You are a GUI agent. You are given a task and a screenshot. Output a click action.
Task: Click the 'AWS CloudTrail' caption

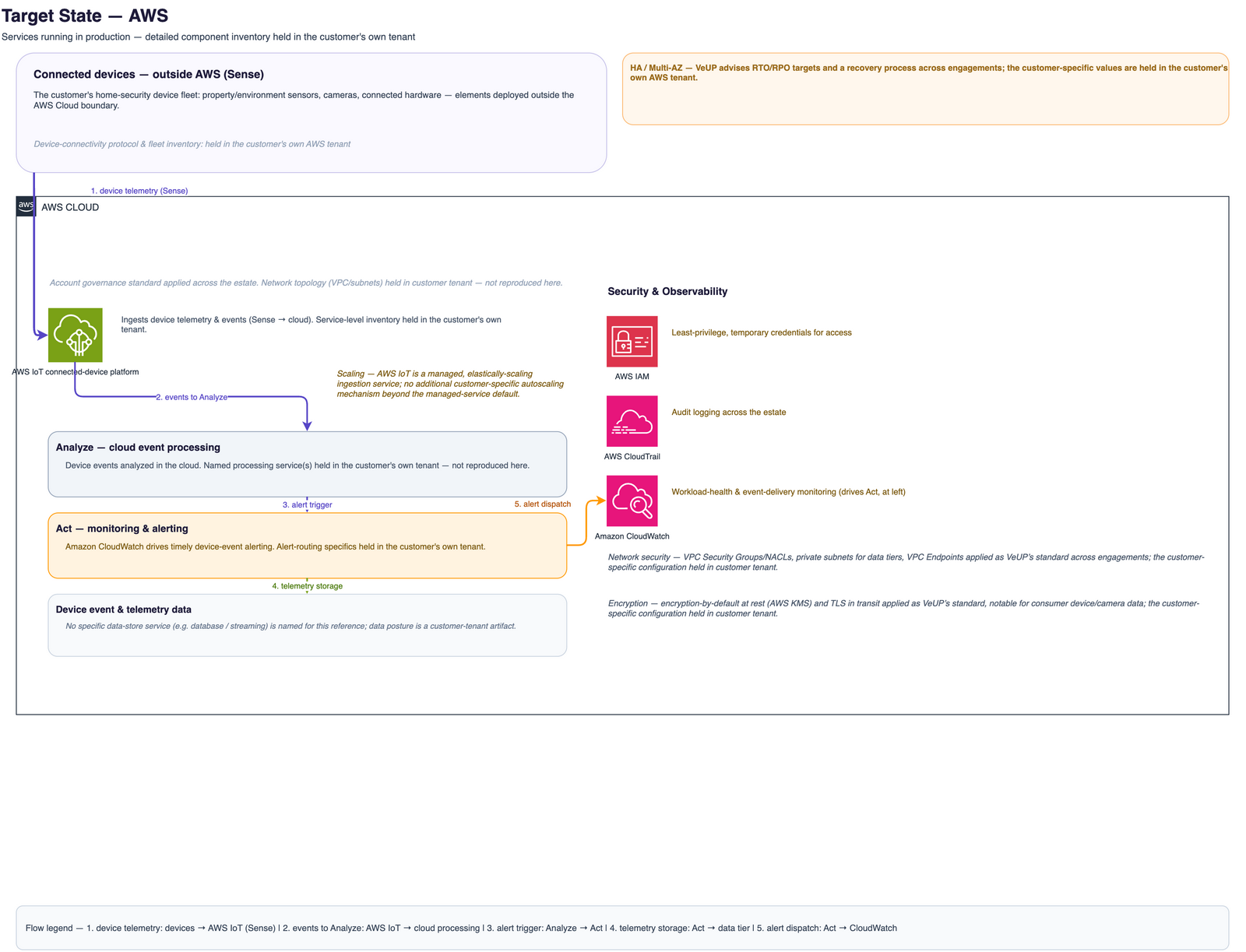coord(632,457)
